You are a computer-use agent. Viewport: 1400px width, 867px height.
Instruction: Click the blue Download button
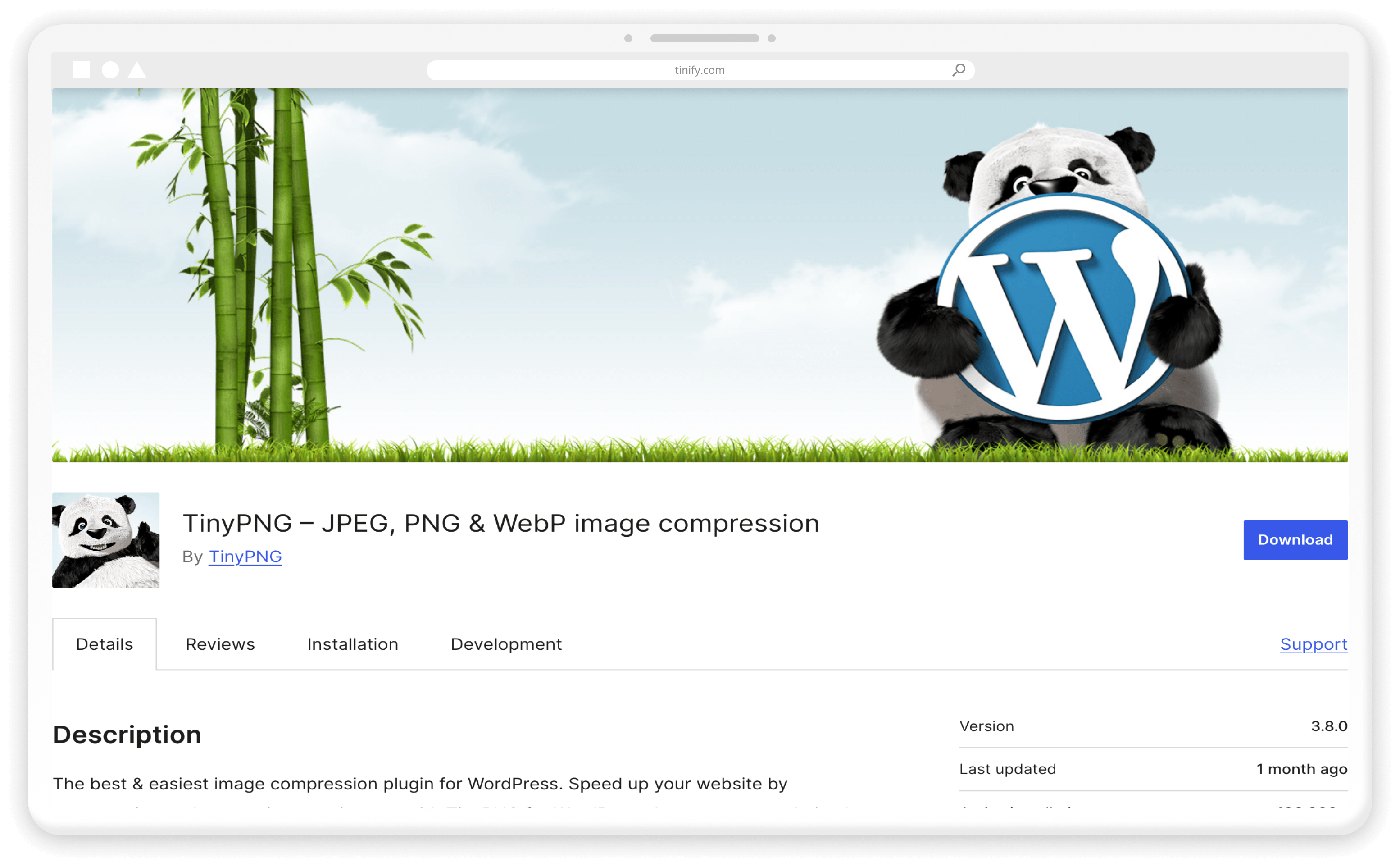tap(1295, 539)
